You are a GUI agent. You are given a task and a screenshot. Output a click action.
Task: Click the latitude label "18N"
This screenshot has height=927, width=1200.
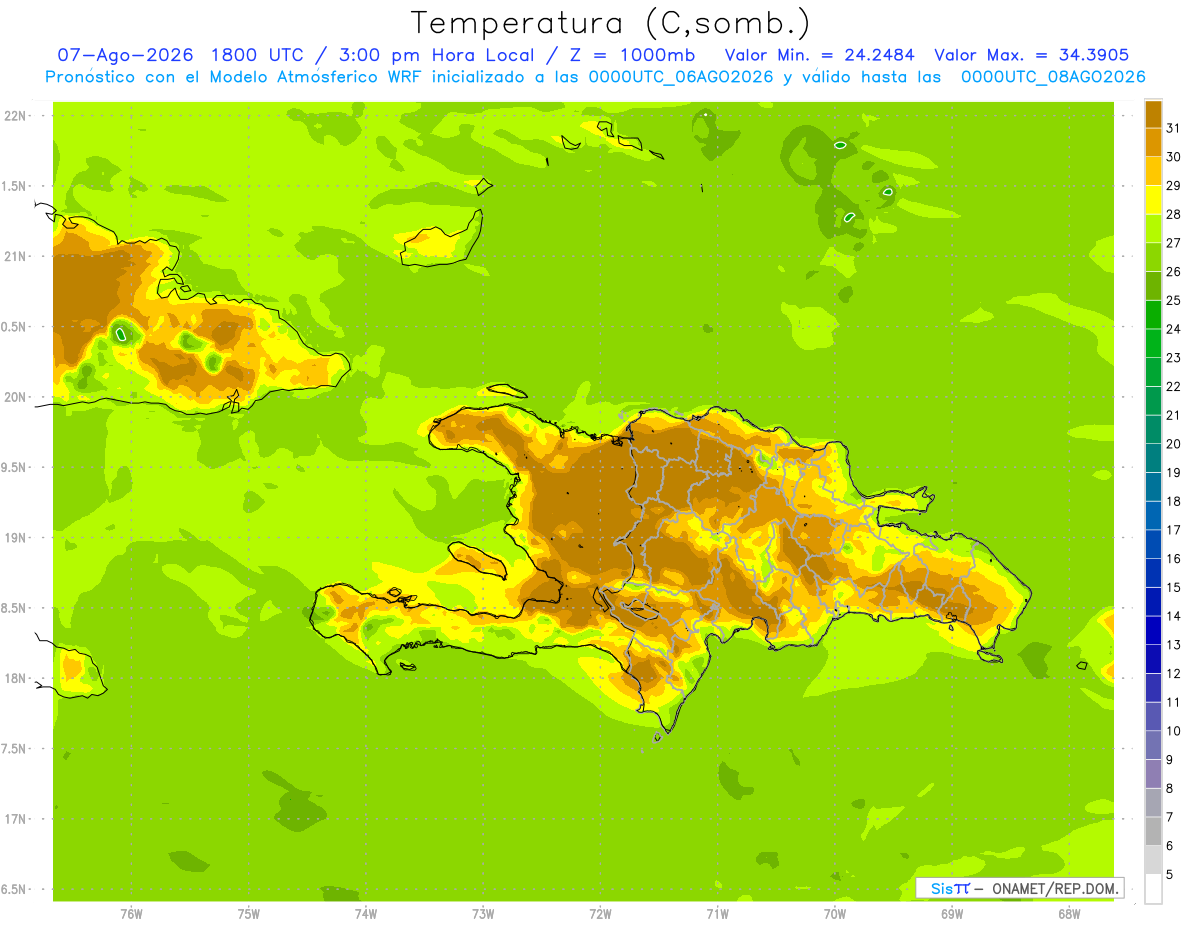16,678
